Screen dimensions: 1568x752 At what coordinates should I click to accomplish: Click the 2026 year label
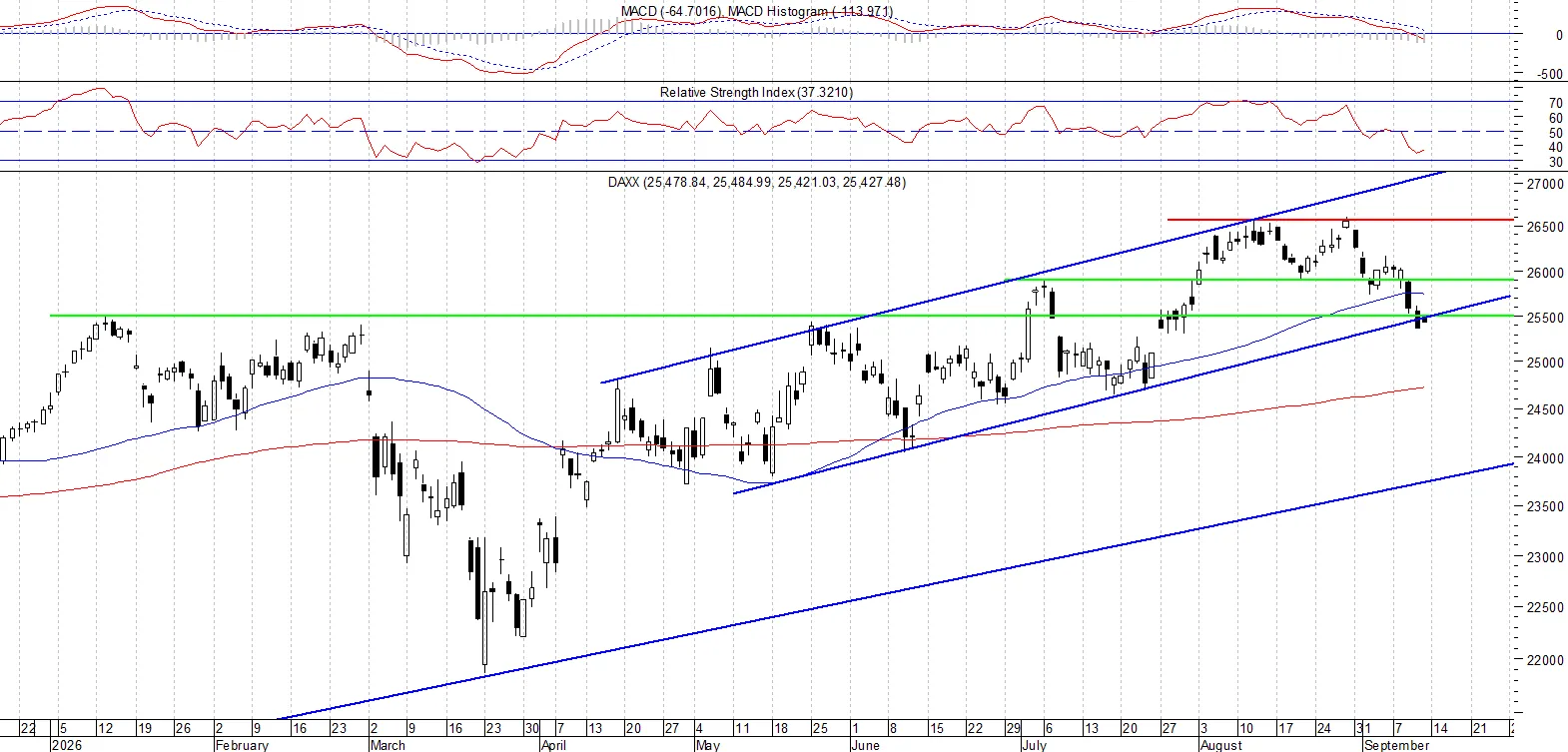pyautogui.click(x=66, y=745)
